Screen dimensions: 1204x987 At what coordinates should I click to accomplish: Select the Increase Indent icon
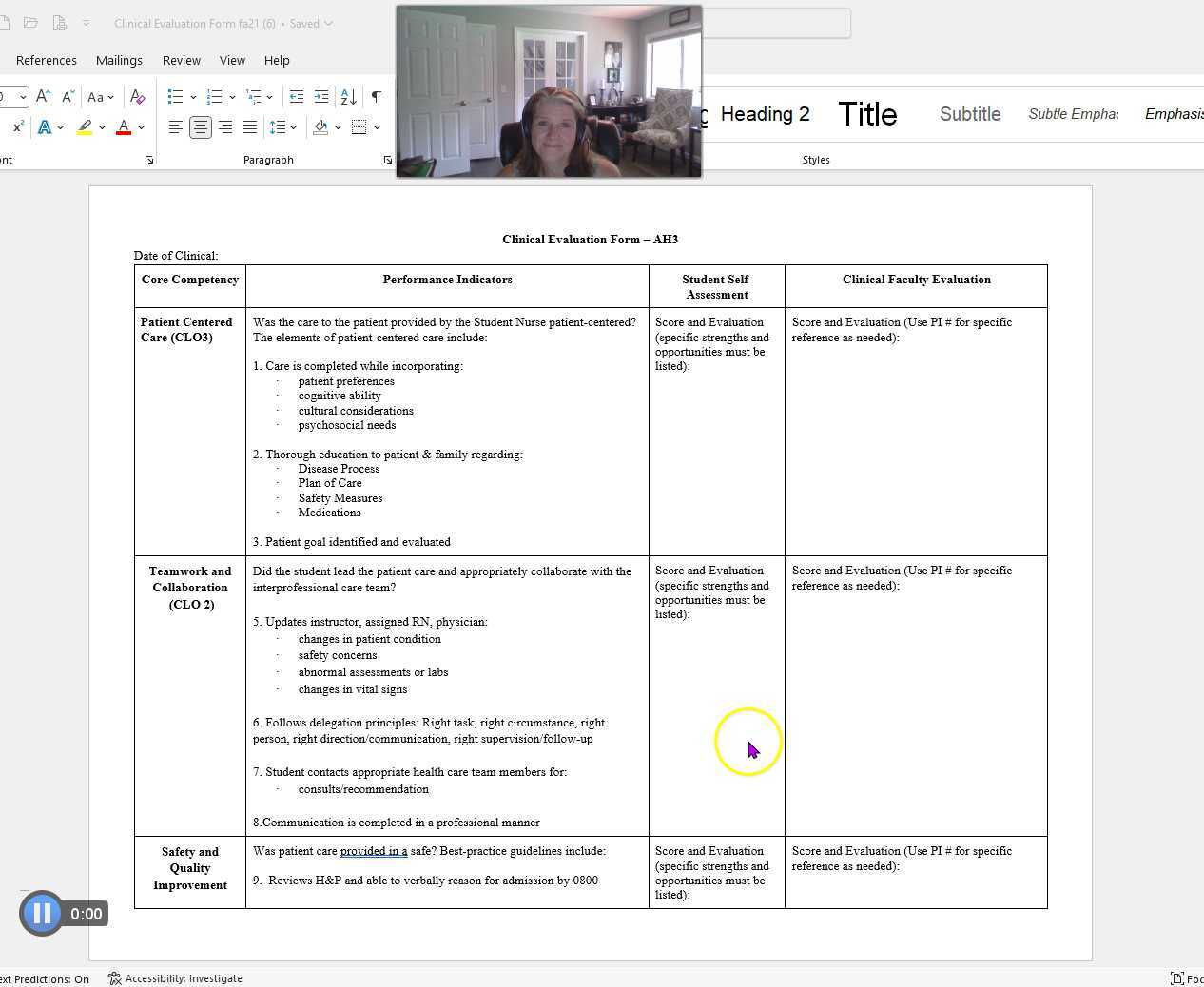point(321,96)
